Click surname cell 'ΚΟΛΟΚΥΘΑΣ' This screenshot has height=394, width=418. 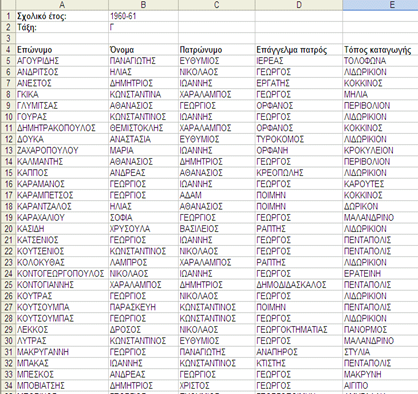(x=62, y=262)
